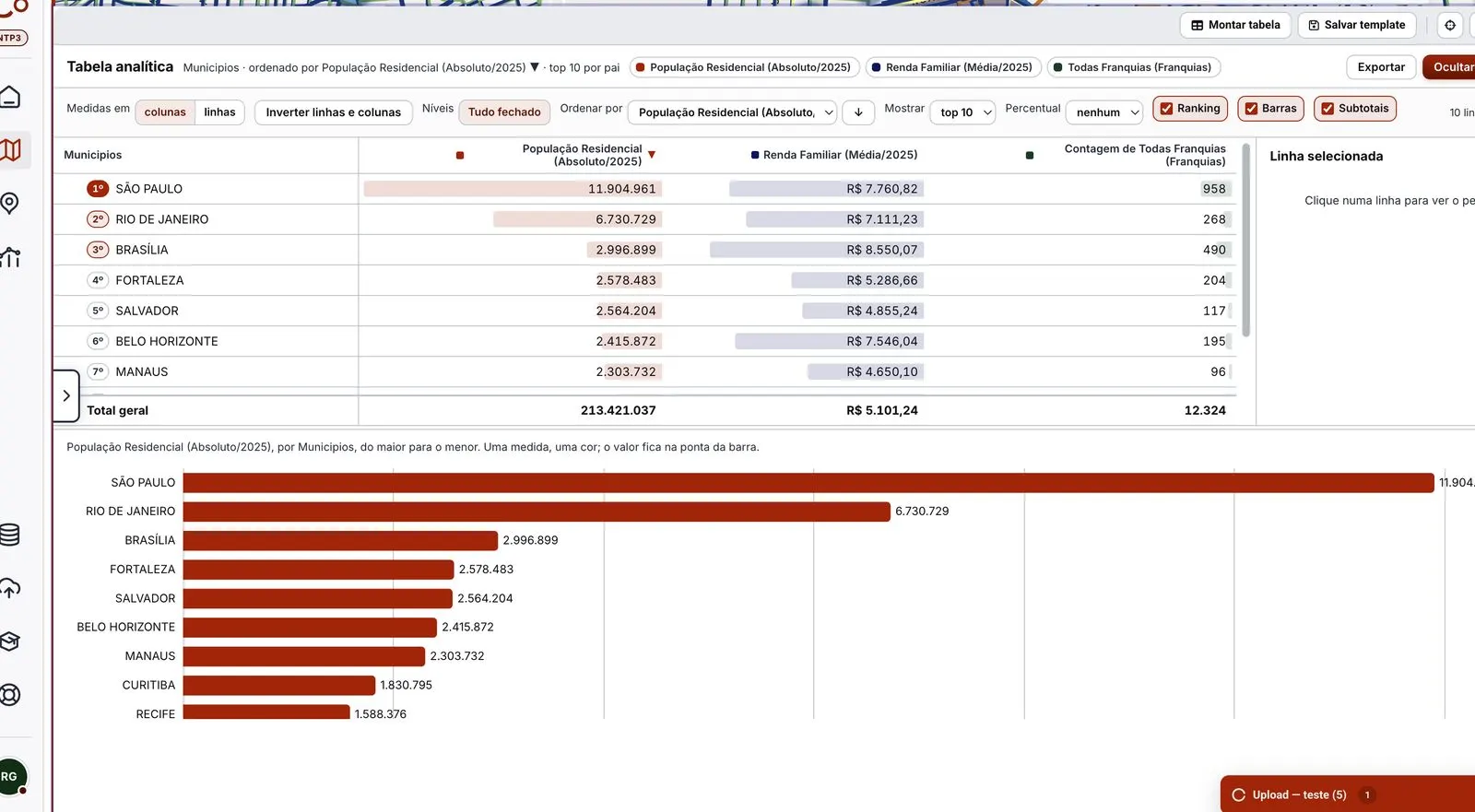1475x812 pixels.
Task: Open the cloud upload sidebar icon
Action: pyautogui.click(x=9, y=588)
